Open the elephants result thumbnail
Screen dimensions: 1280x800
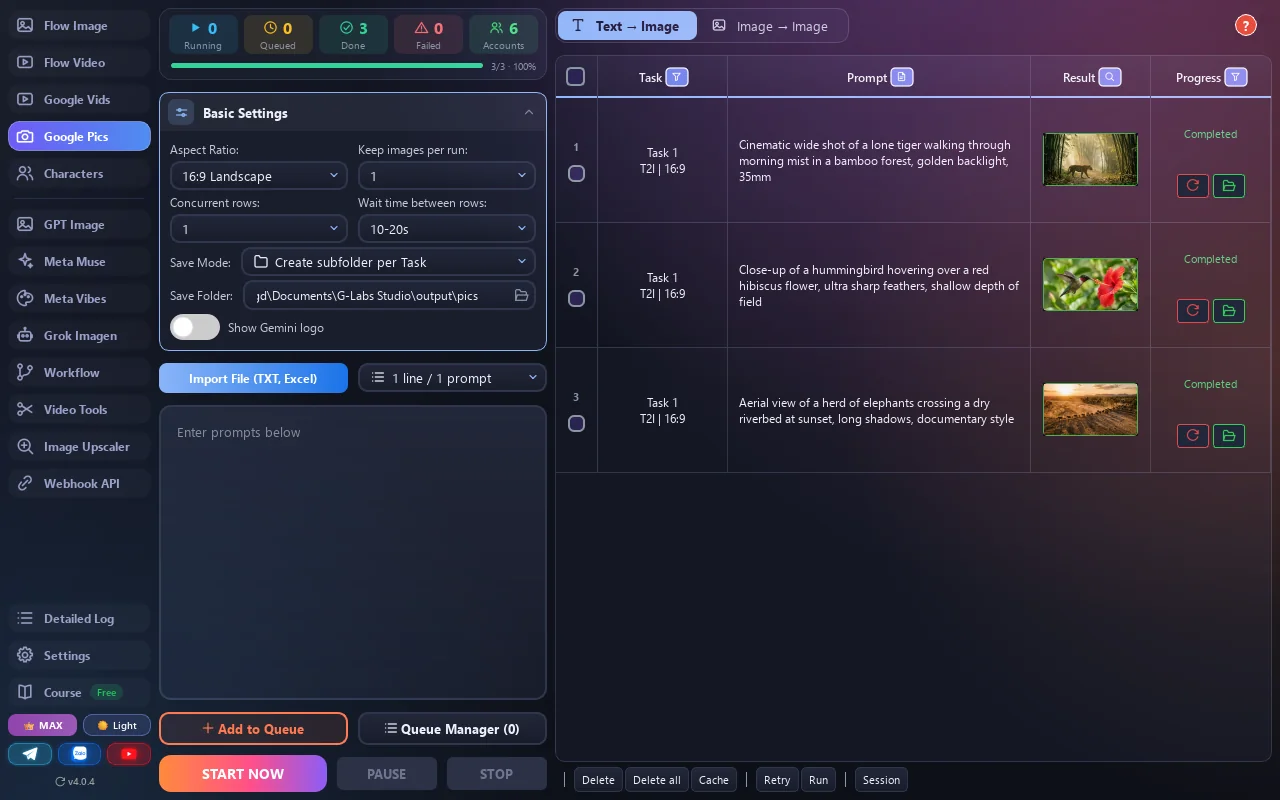[x=1090, y=409]
